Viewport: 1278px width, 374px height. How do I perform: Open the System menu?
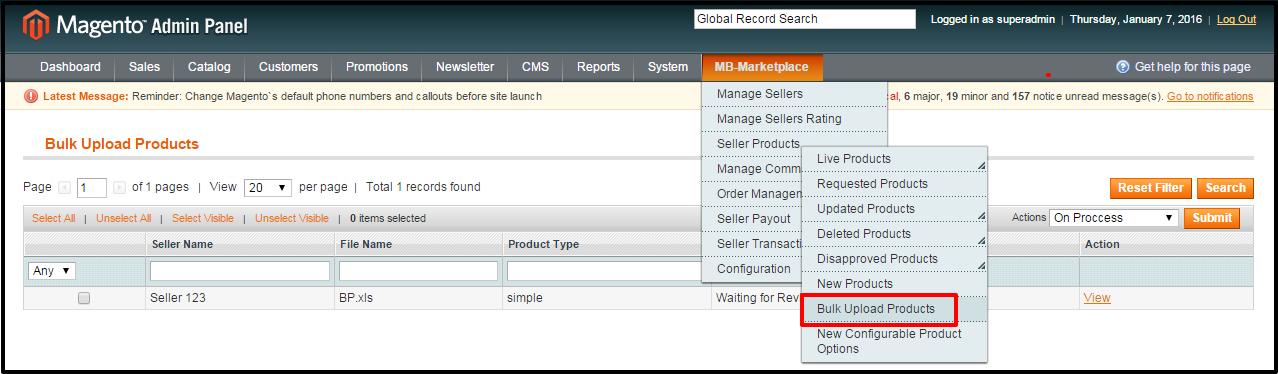click(668, 67)
